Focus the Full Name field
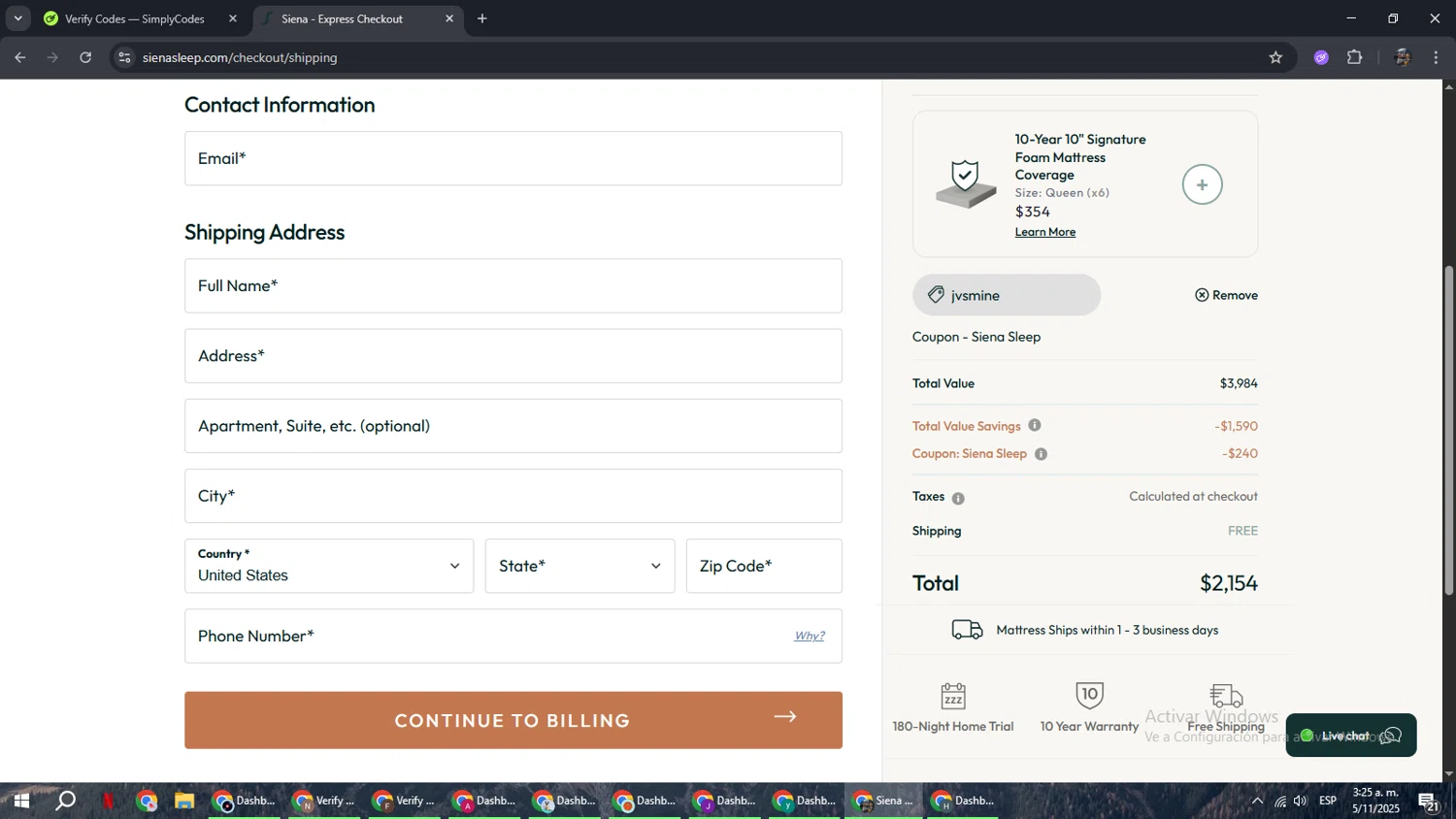1456x819 pixels. point(513,285)
